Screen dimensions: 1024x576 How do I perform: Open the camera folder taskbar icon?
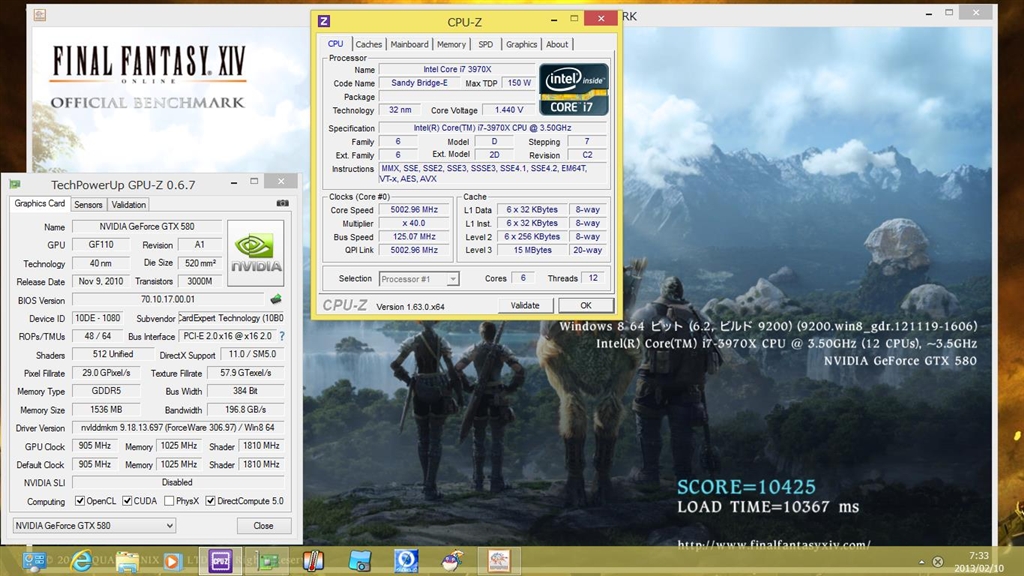click(359, 561)
